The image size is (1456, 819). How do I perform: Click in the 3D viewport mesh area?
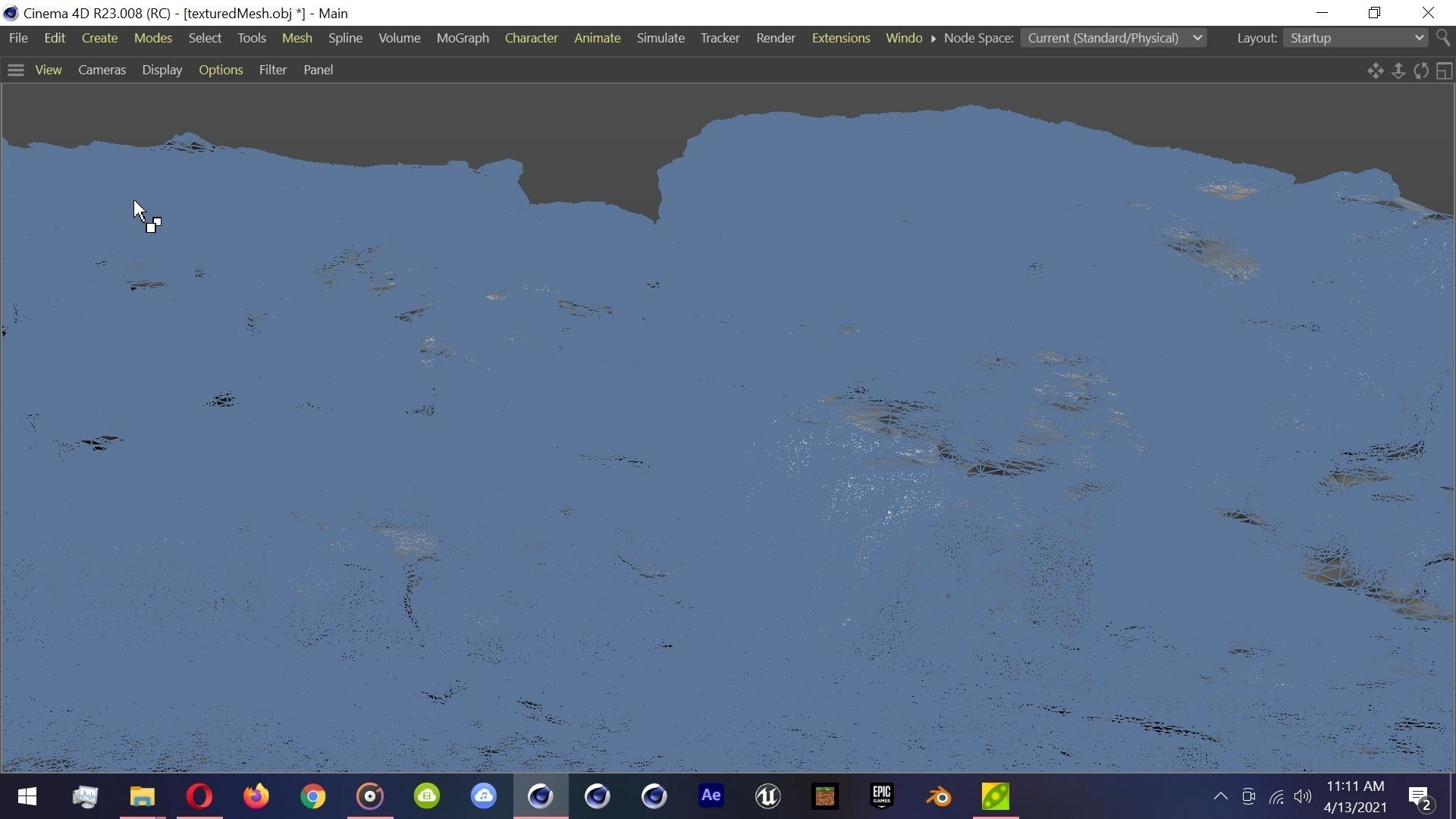click(x=728, y=455)
